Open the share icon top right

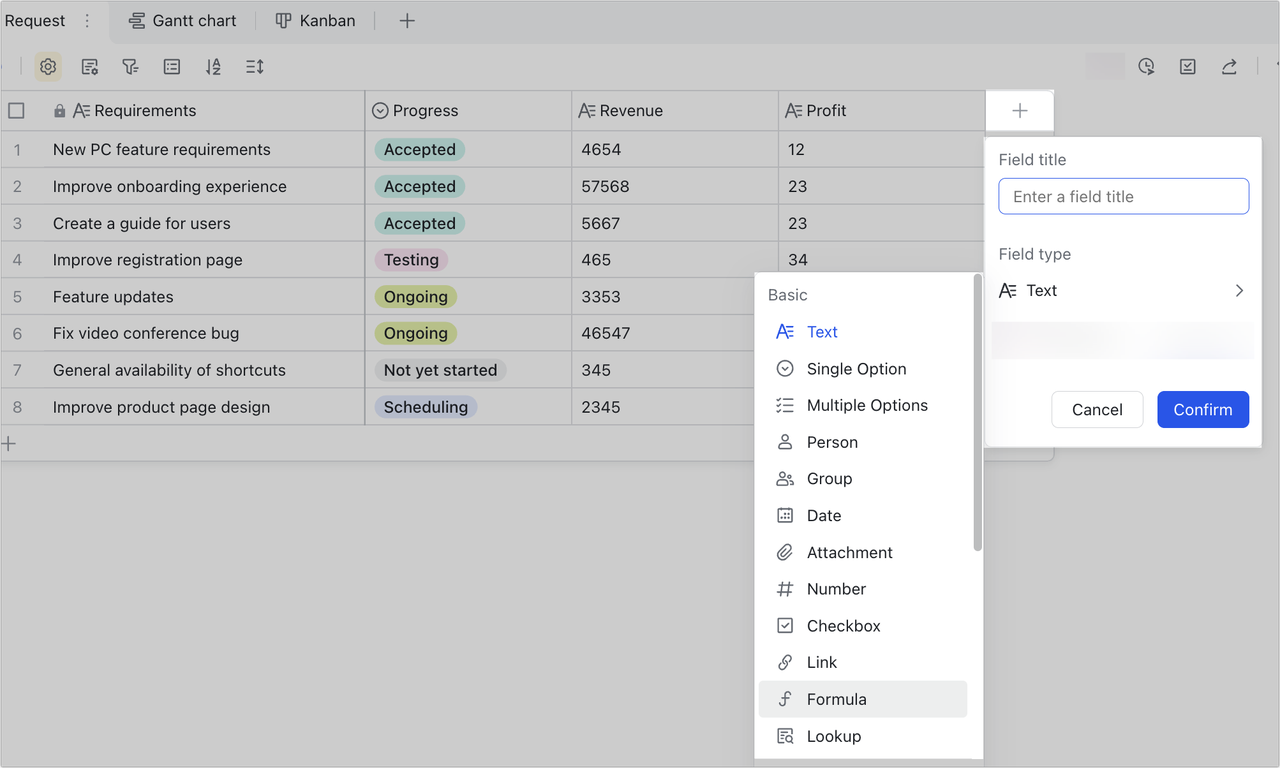(x=1228, y=66)
